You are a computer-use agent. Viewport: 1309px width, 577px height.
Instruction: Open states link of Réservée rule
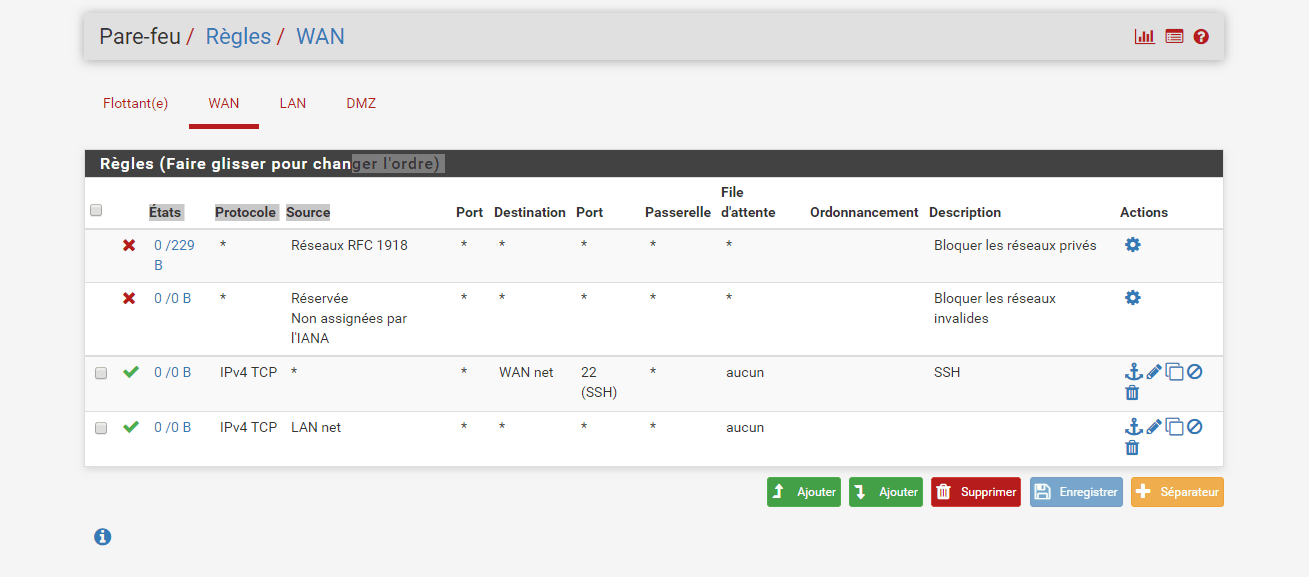tap(172, 298)
